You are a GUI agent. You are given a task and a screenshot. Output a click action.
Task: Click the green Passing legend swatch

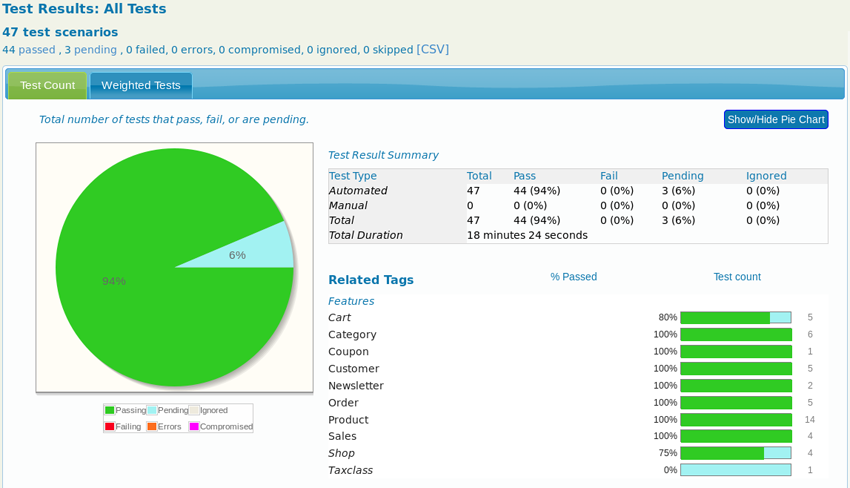(110, 410)
